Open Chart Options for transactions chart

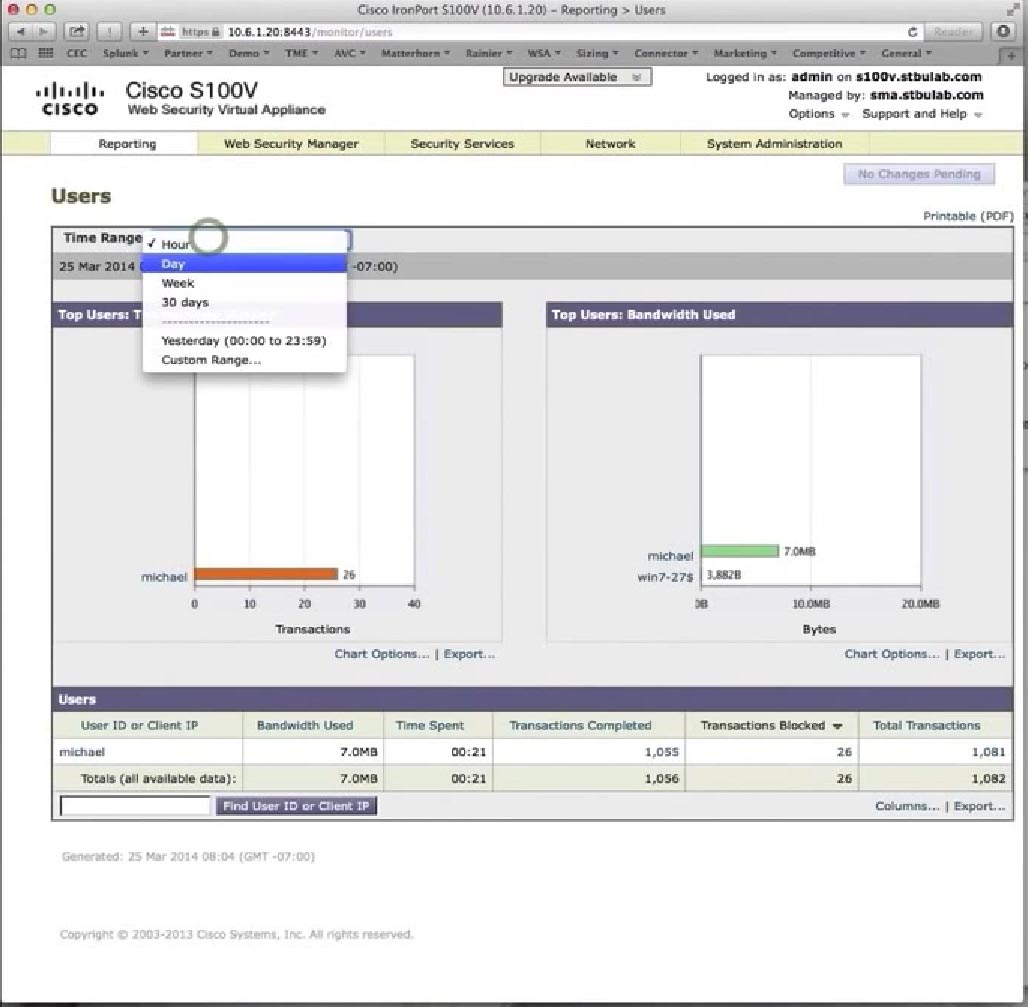[382, 654]
